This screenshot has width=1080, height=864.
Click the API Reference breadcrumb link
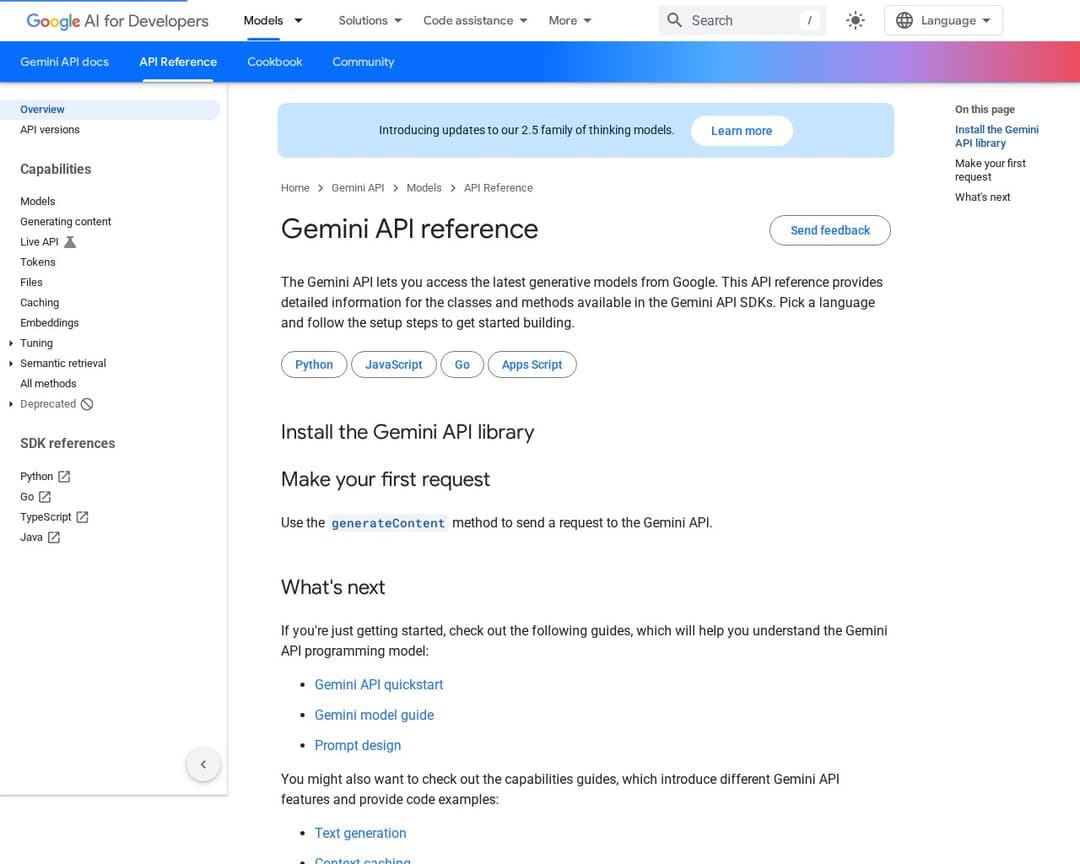pyautogui.click(x=498, y=188)
